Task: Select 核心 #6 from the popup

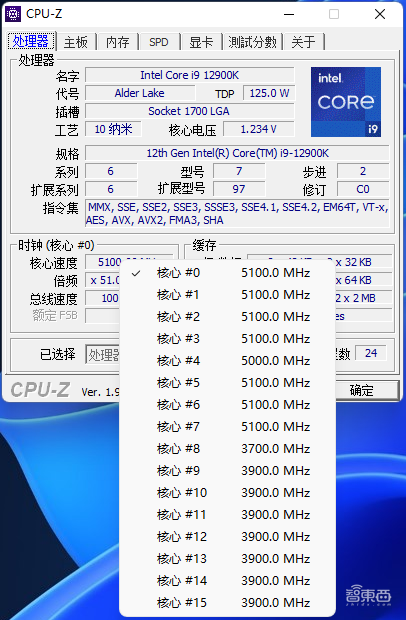Action: [x=227, y=405]
